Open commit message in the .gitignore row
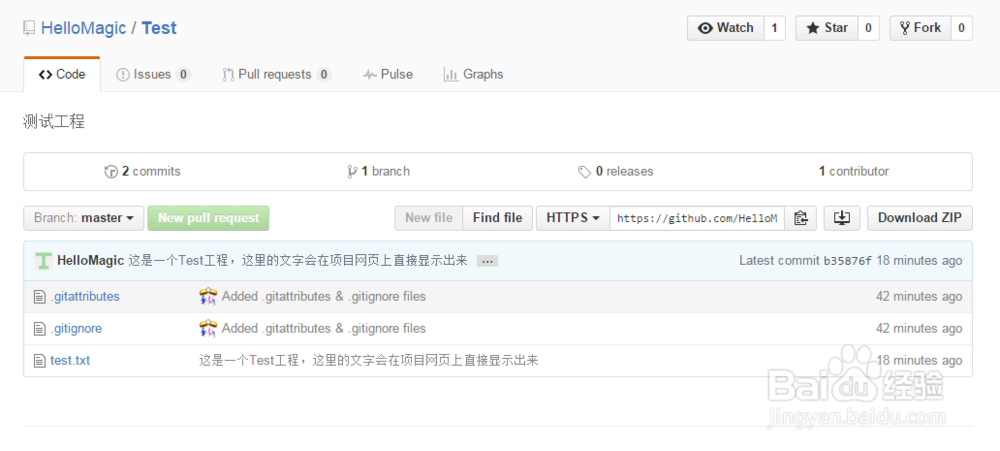The height and width of the screenshot is (451, 1000). coord(323,329)
